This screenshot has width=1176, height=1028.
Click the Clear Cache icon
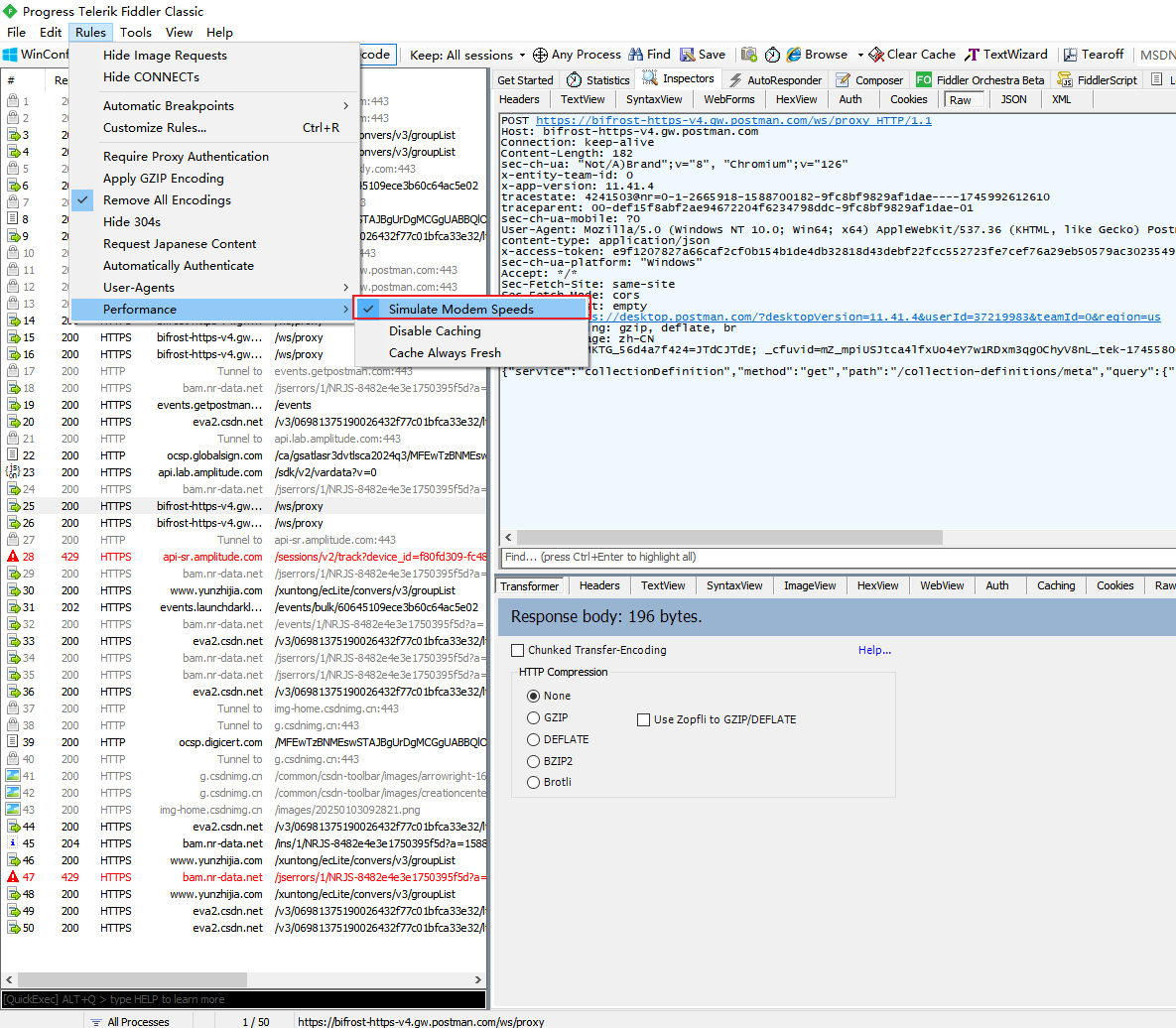pyautogui.click(x=876, y=55)
